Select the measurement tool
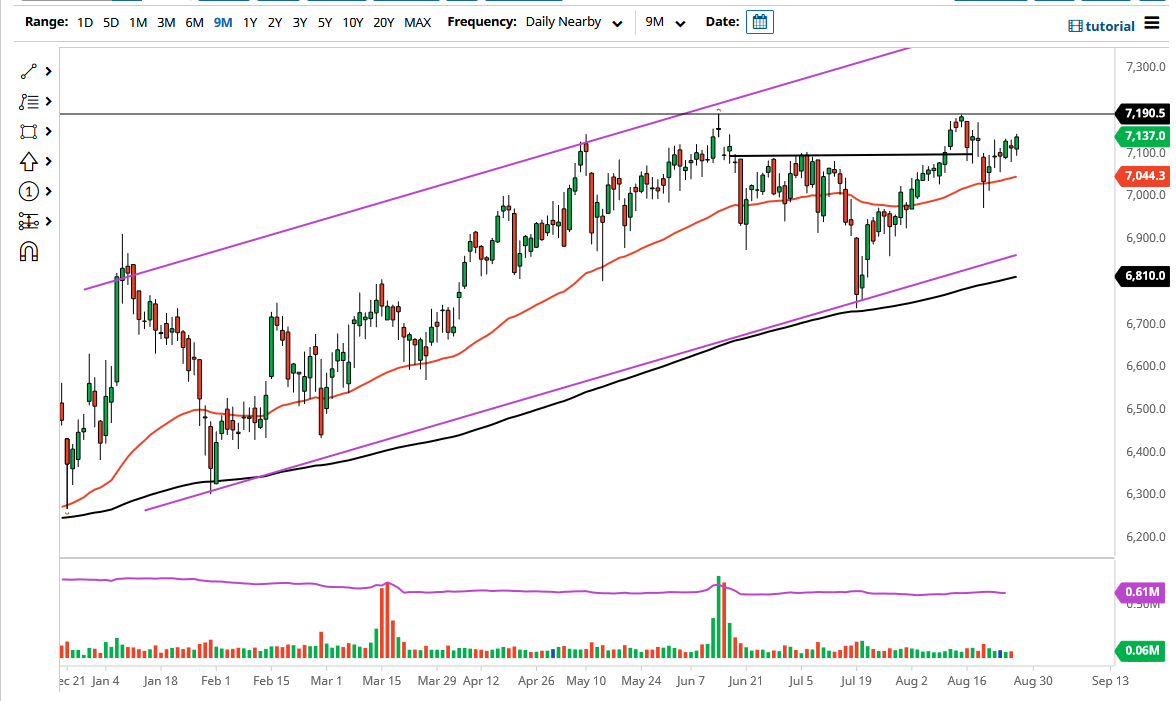This screenshot has height=701, width=1176. [26, 221]
